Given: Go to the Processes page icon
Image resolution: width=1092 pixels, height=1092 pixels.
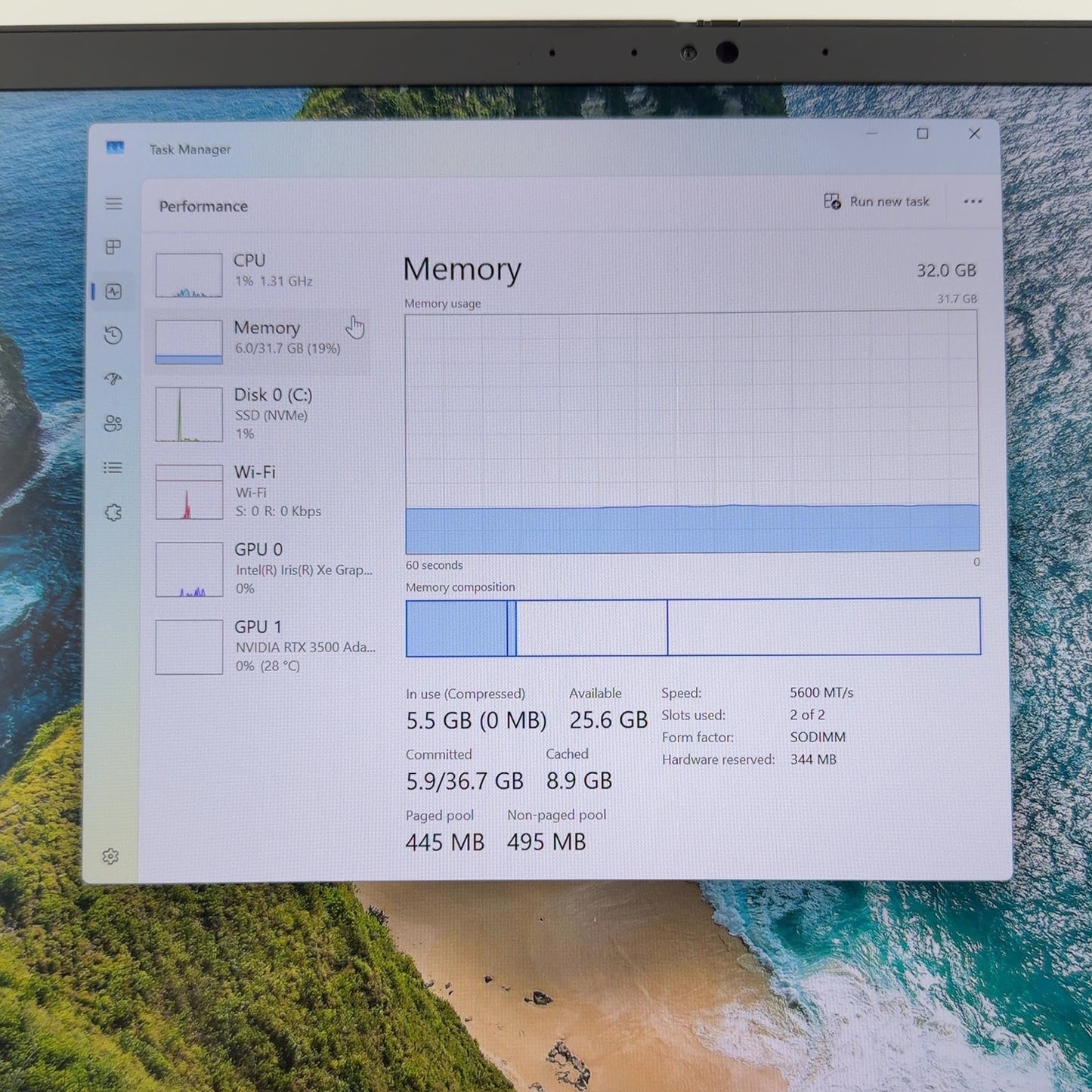Looking at the screenshot, I should (113, 247).
